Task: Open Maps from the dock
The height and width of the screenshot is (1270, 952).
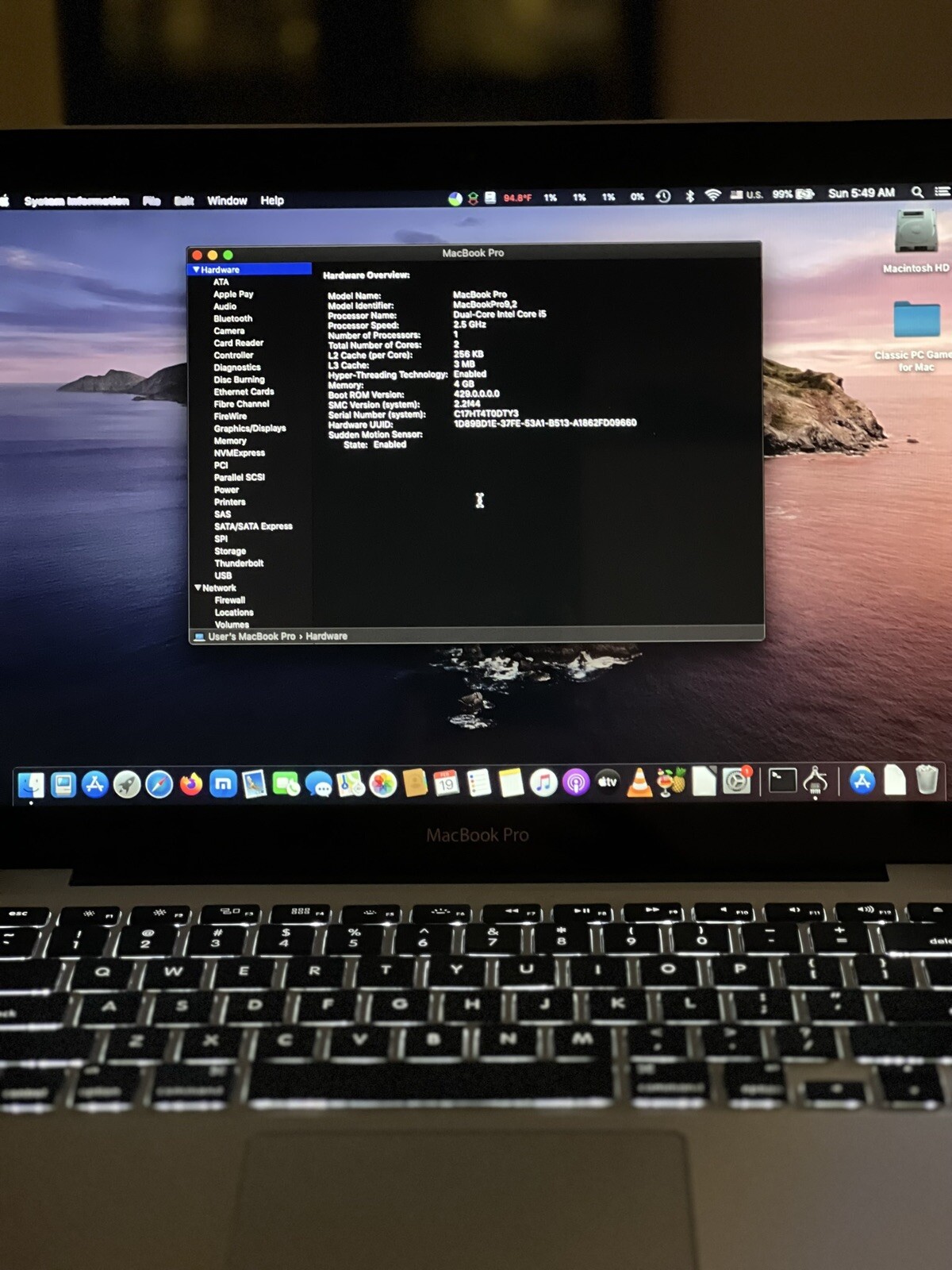Action: 351,784
